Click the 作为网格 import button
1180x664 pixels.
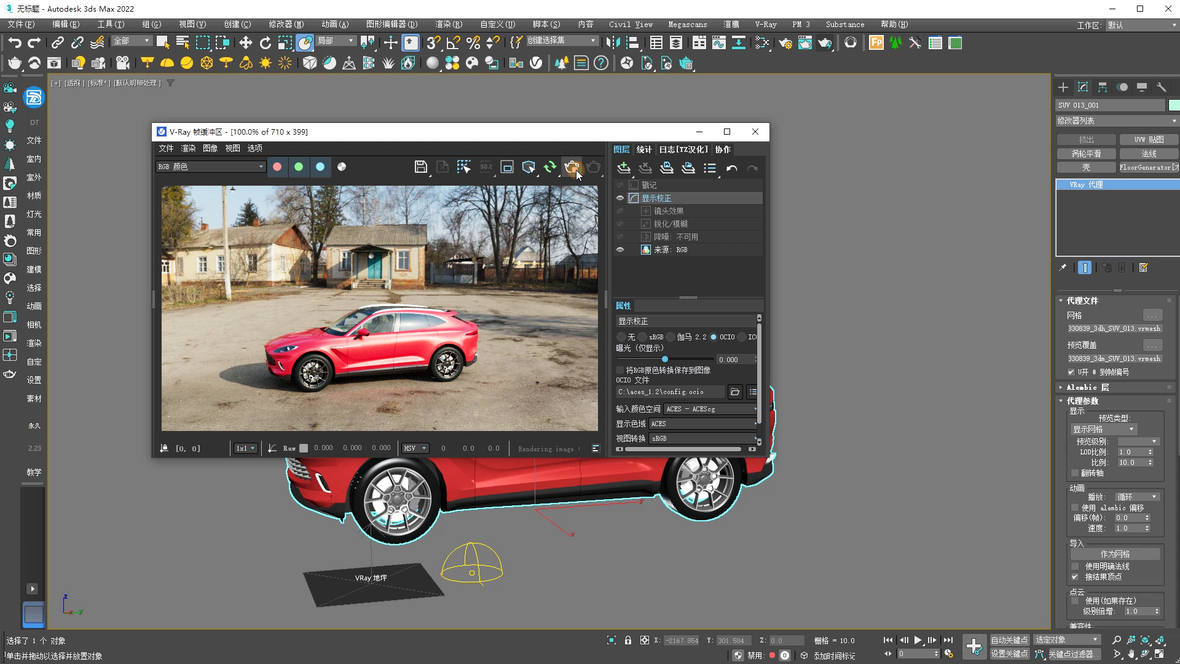click(1114, 554)
